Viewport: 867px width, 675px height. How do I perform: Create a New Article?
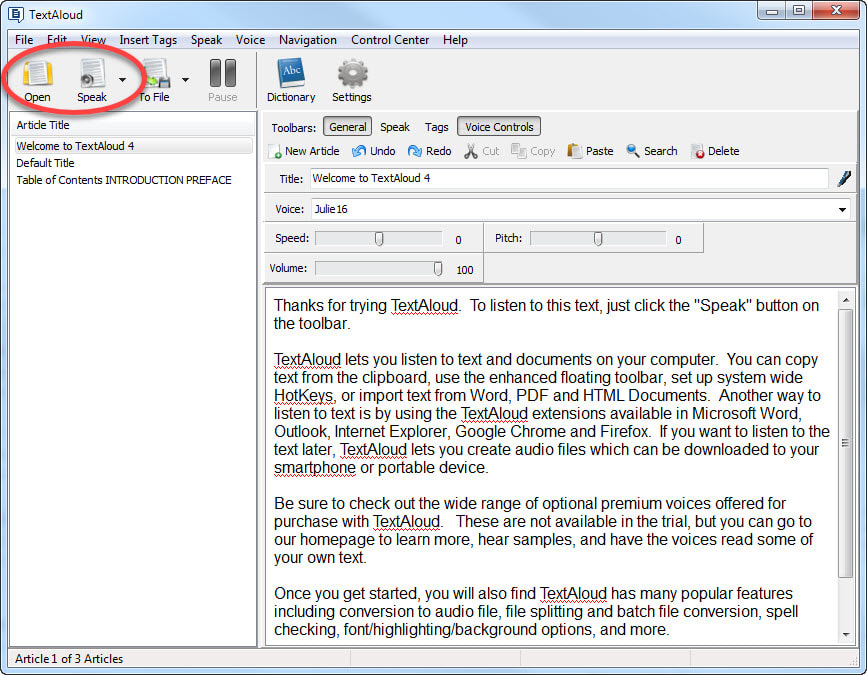[x=304, y=151]
